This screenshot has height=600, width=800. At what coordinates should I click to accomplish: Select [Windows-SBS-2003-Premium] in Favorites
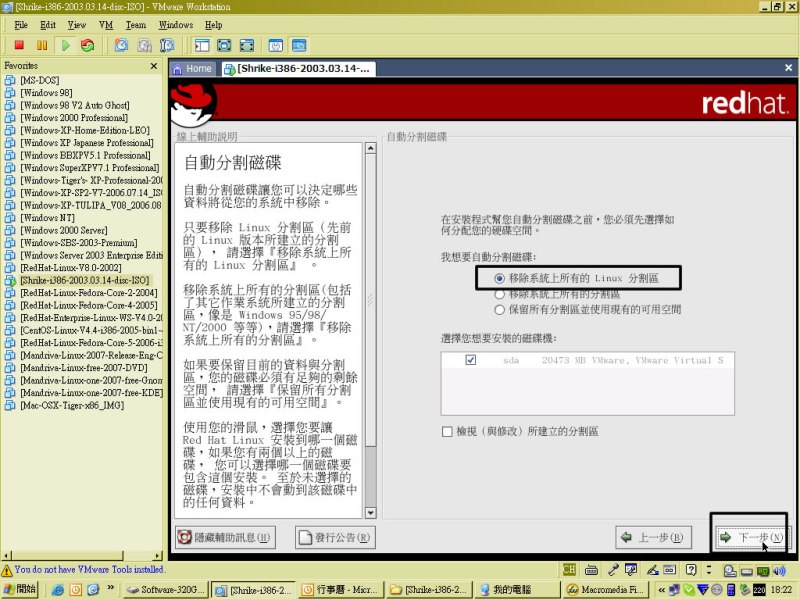coord(79,243)
